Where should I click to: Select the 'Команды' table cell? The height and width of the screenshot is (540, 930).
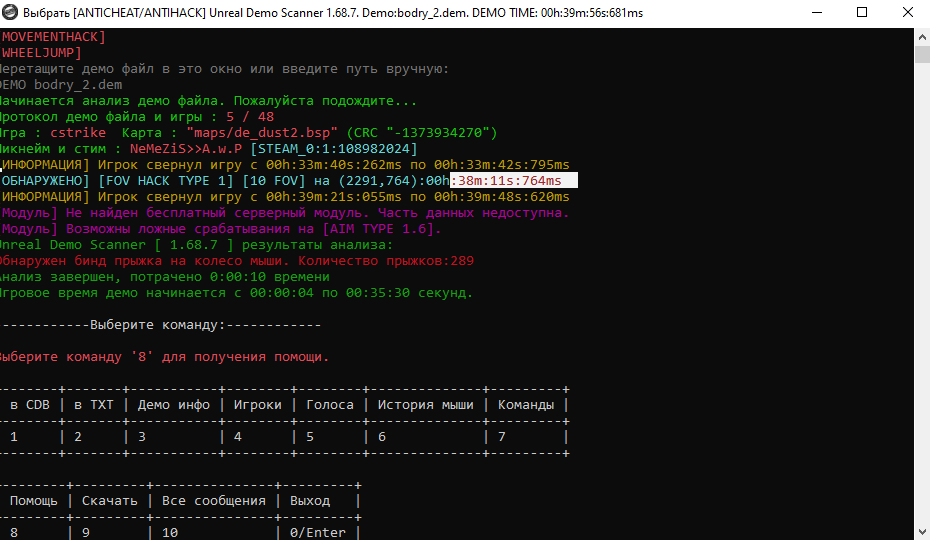pos(525,405)
